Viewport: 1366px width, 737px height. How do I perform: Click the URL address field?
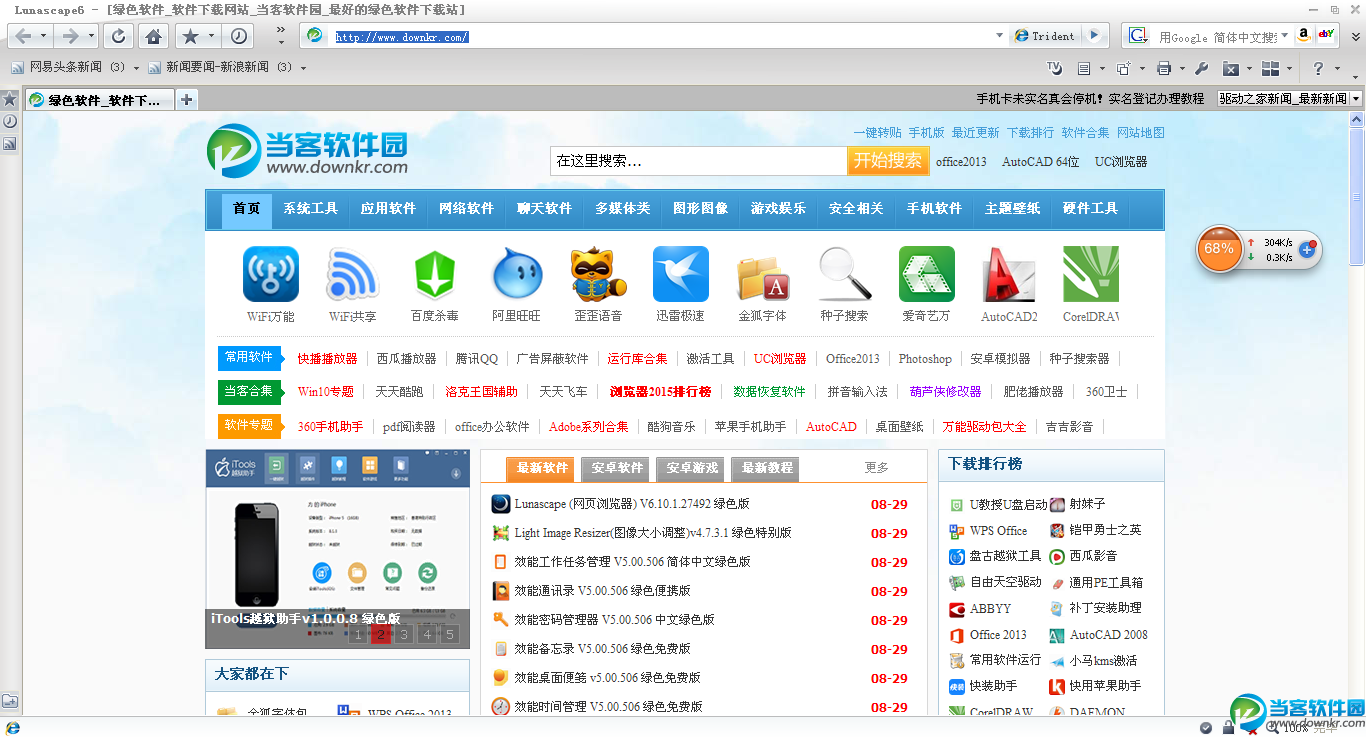pyautogui.click(x=660, y=37)
